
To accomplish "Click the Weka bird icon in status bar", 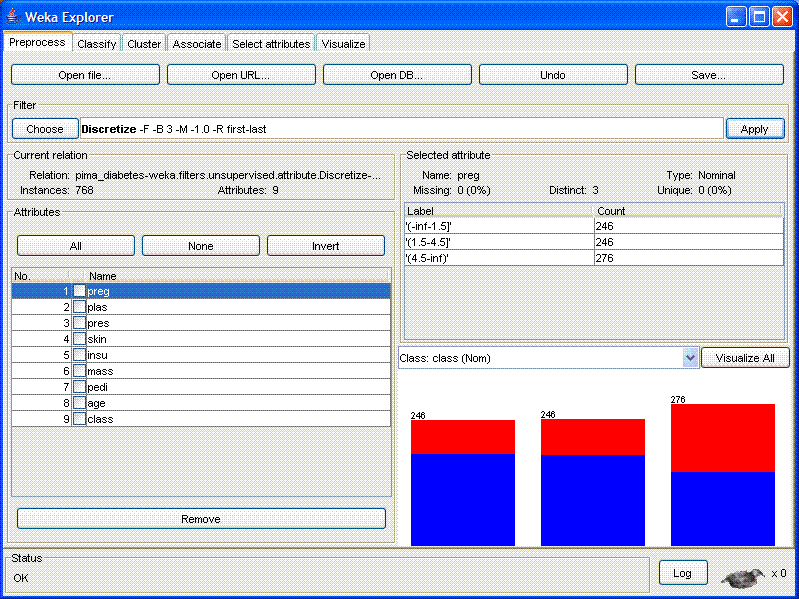I will coord(743,575).
